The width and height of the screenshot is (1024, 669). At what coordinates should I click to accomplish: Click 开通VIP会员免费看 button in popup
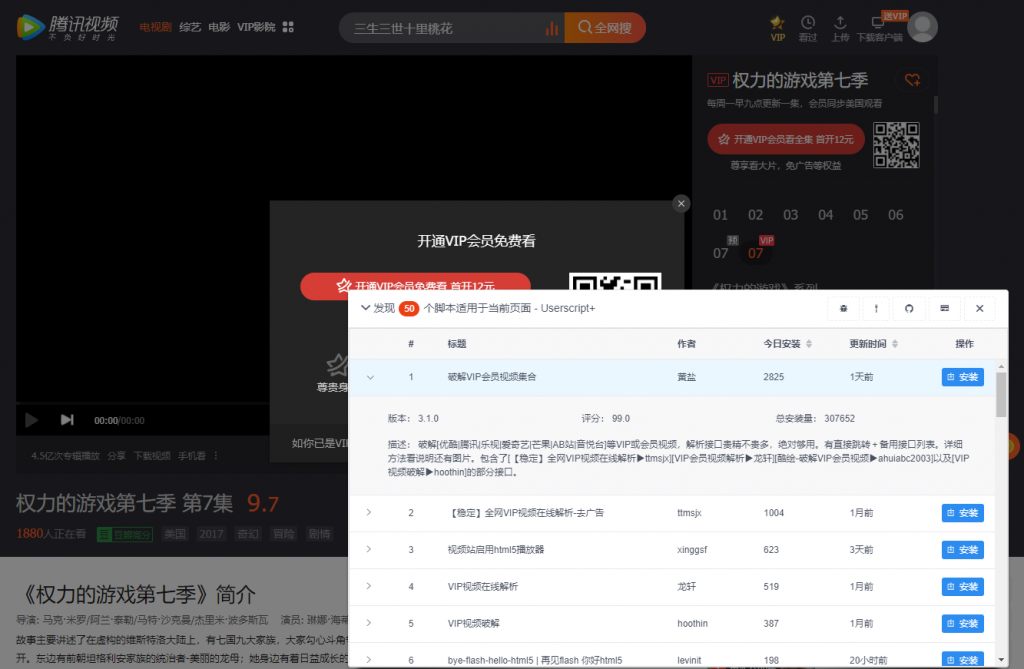click(415, 286)
